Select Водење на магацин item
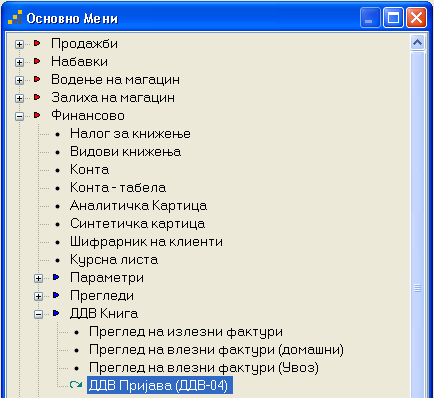Viewport: 434px width, 398px height. (115, 80)
